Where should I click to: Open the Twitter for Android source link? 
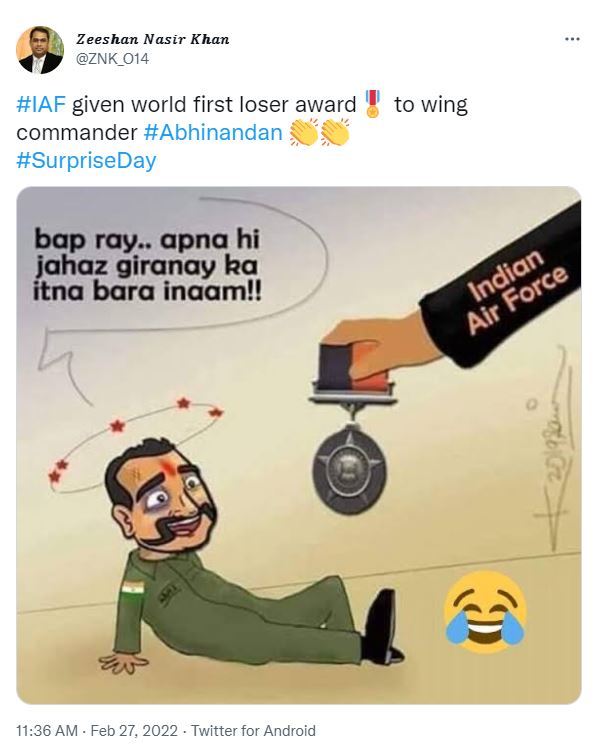pyautogui.click(x=253, y=730)
